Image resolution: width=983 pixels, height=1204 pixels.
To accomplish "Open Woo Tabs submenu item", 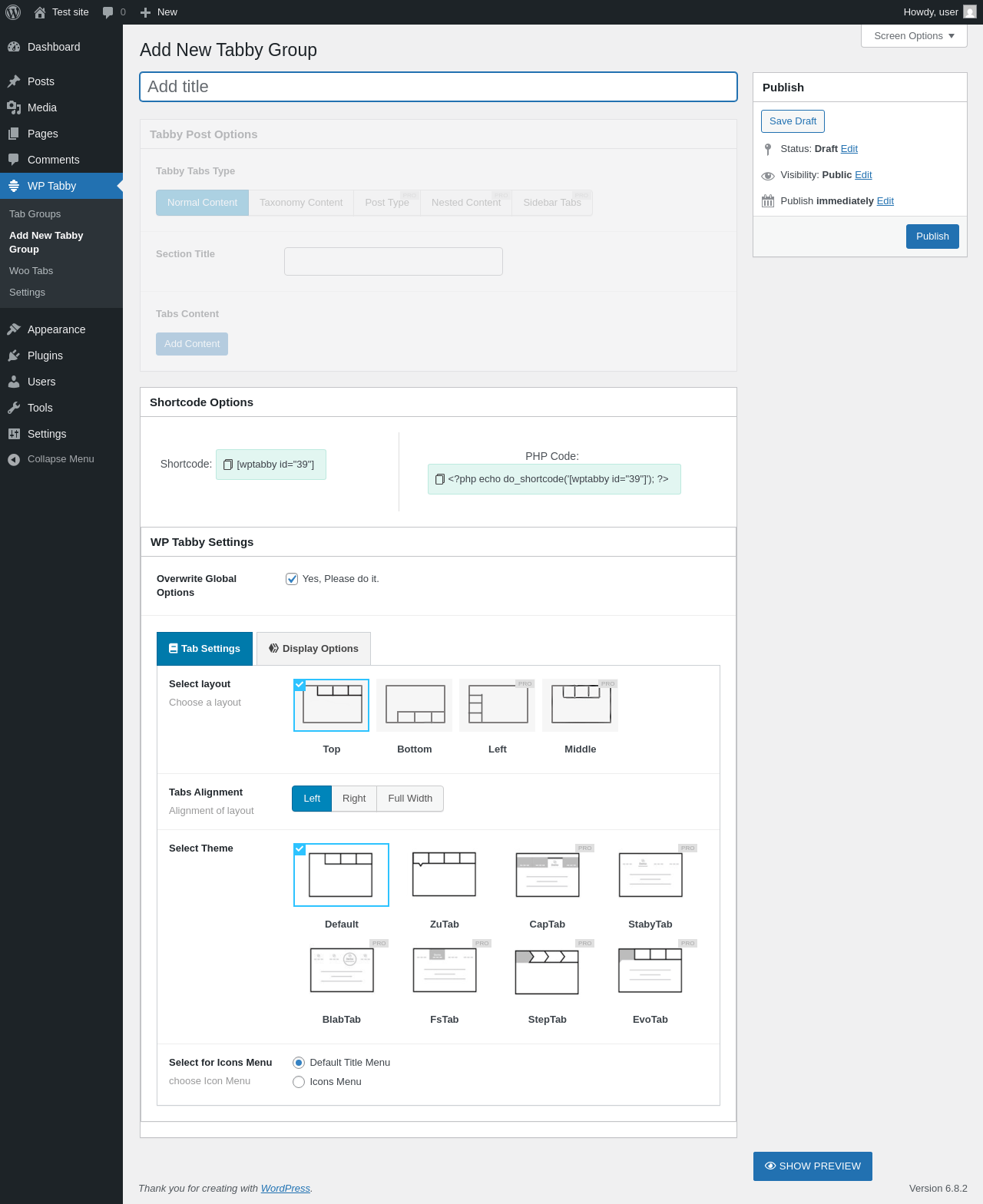I will click(x=31, y=271).
